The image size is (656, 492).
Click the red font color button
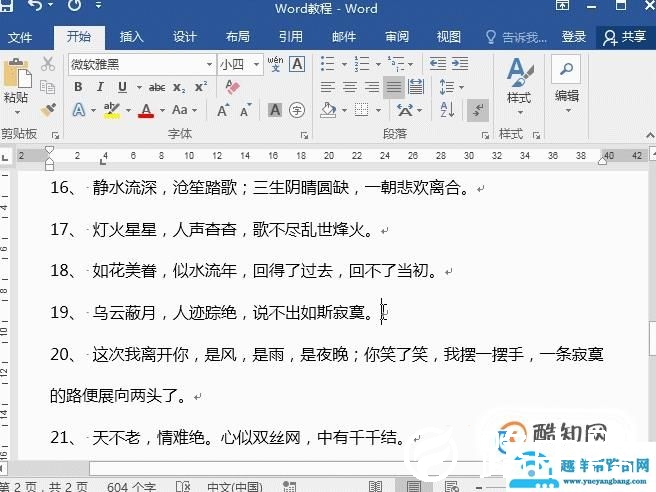[146, 110]
